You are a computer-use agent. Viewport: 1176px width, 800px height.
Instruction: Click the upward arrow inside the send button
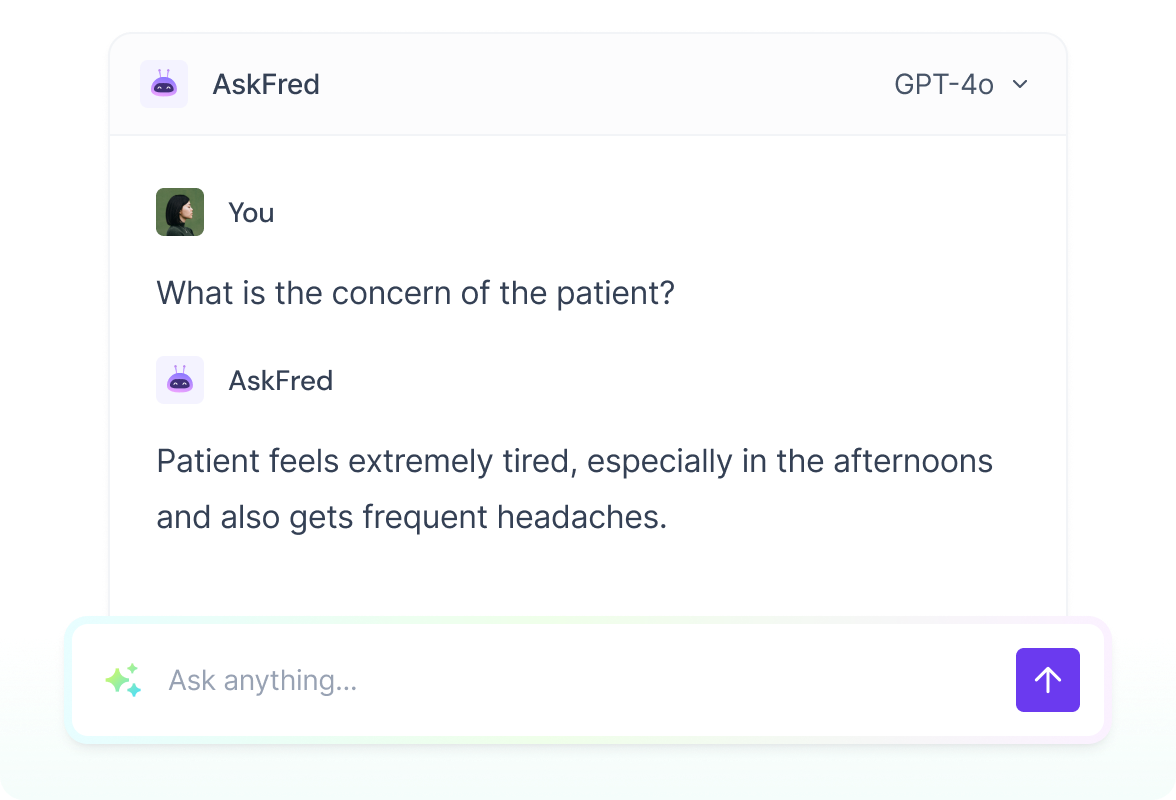pyautogui.click(x=1048, y=680)
